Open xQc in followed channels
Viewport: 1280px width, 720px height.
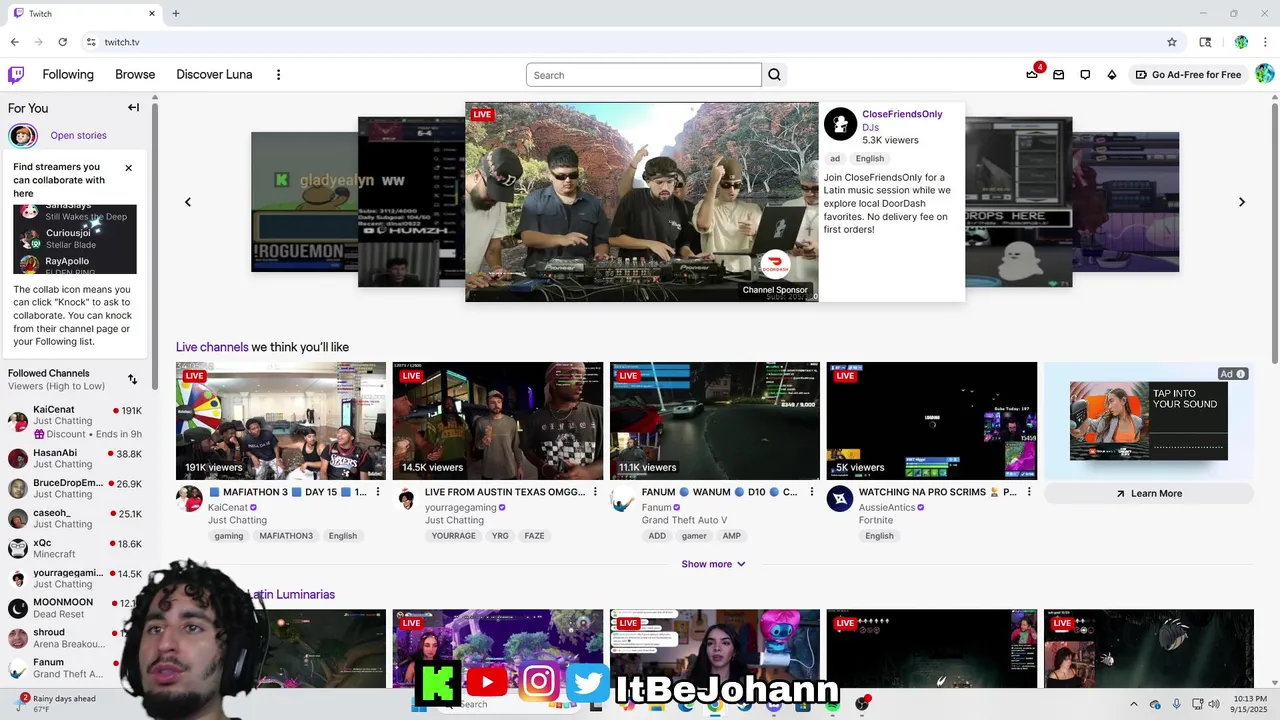pyautogui.click(x=75, y=548)
